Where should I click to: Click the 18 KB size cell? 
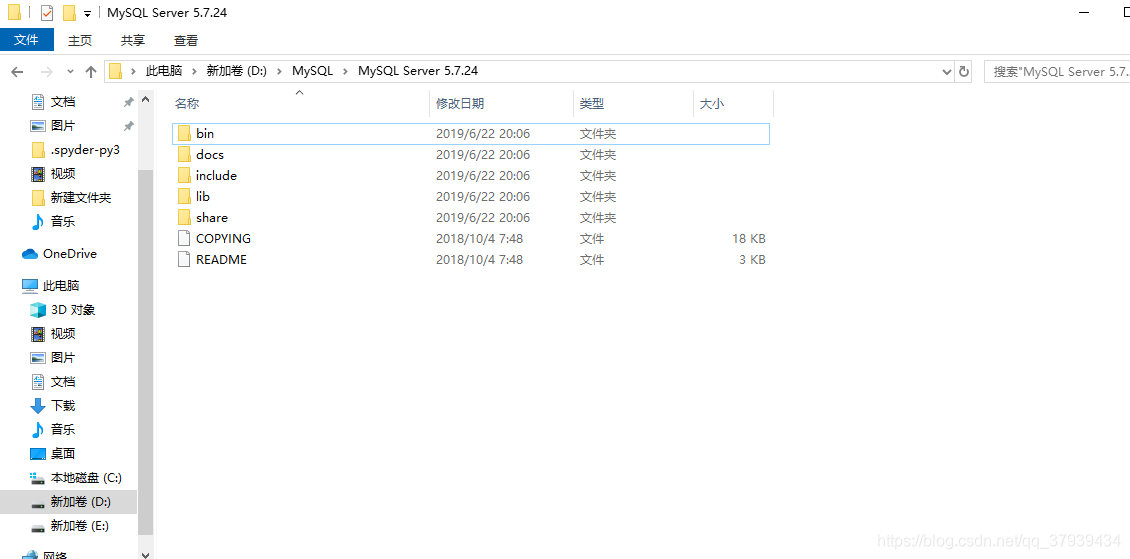tap(749, 238)
